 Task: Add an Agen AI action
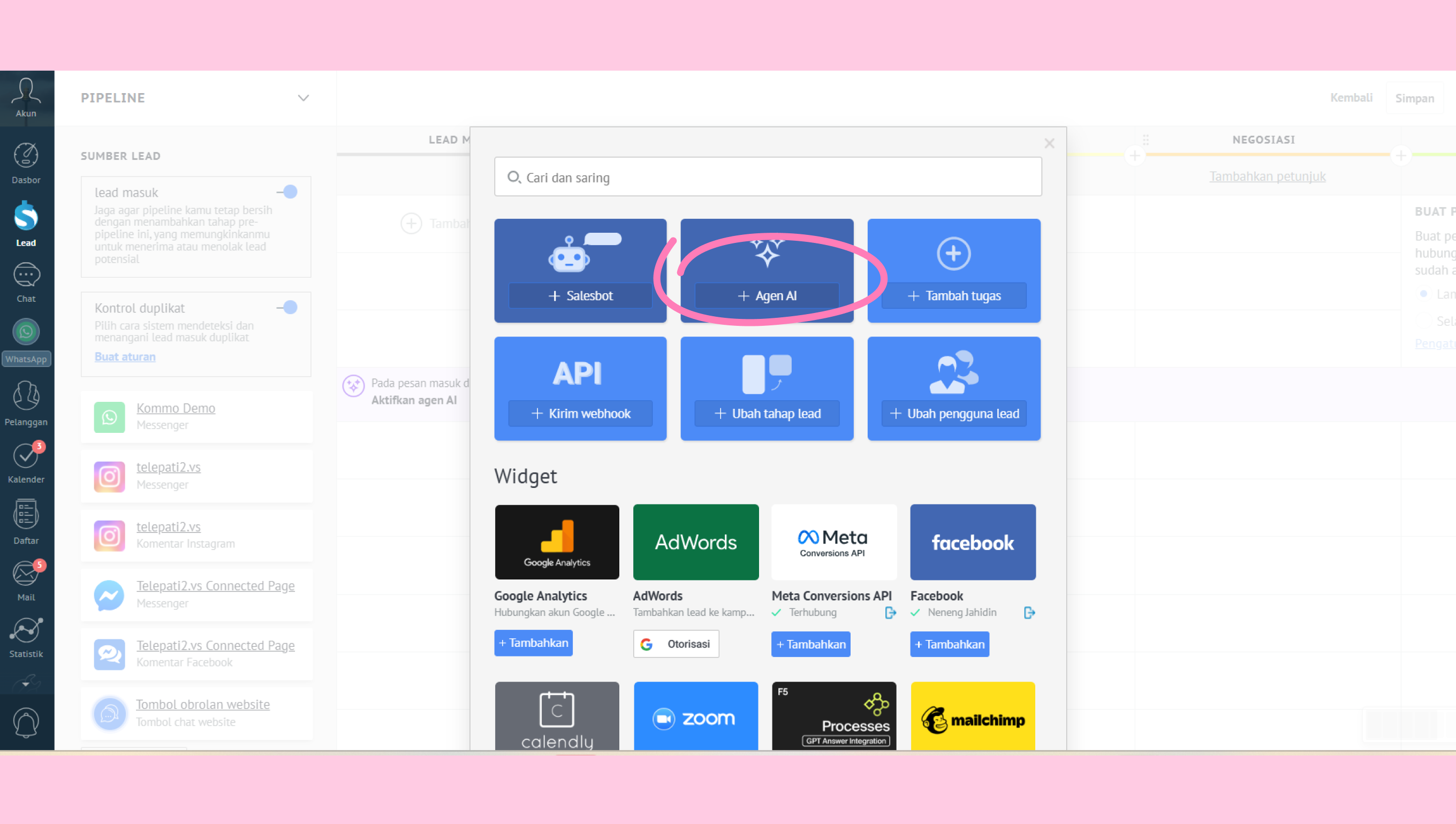[767, 295]
